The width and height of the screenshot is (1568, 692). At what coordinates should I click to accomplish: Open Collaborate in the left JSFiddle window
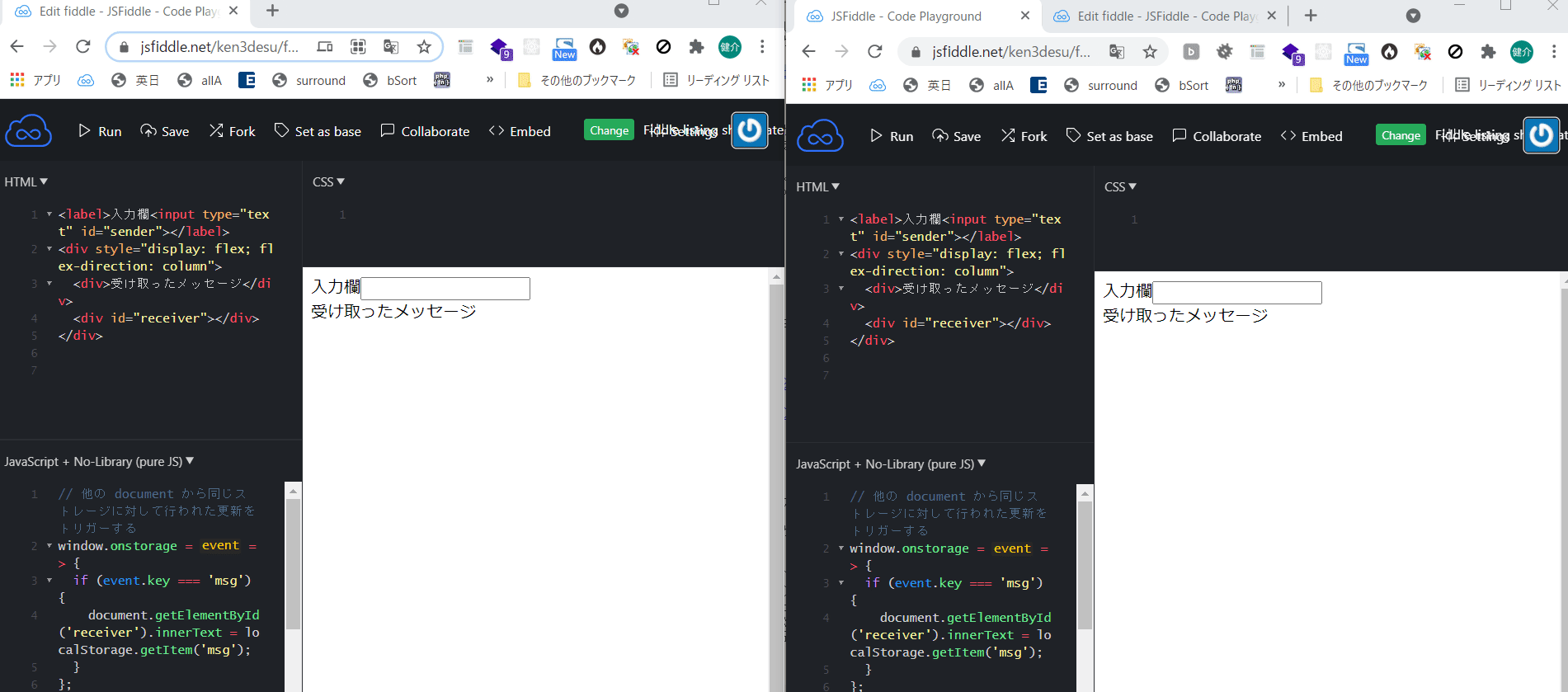pyautogui.click(x=425, y=131)
